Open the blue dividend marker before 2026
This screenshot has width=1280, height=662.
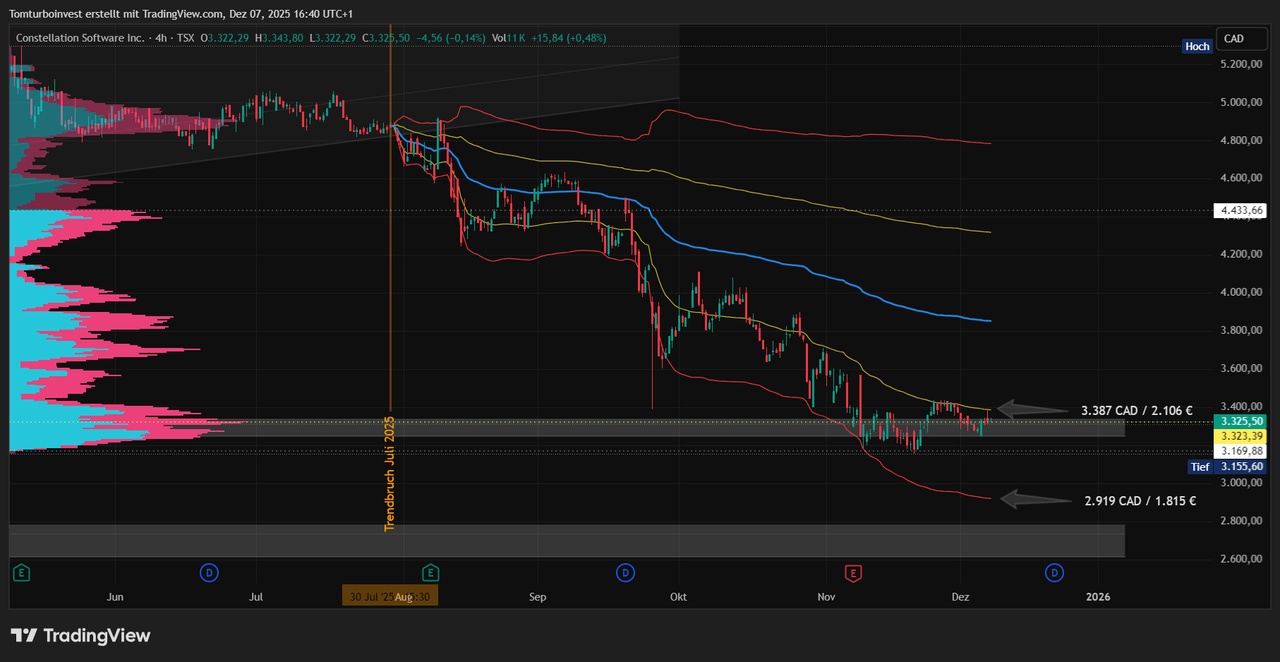pos(1054,573)
